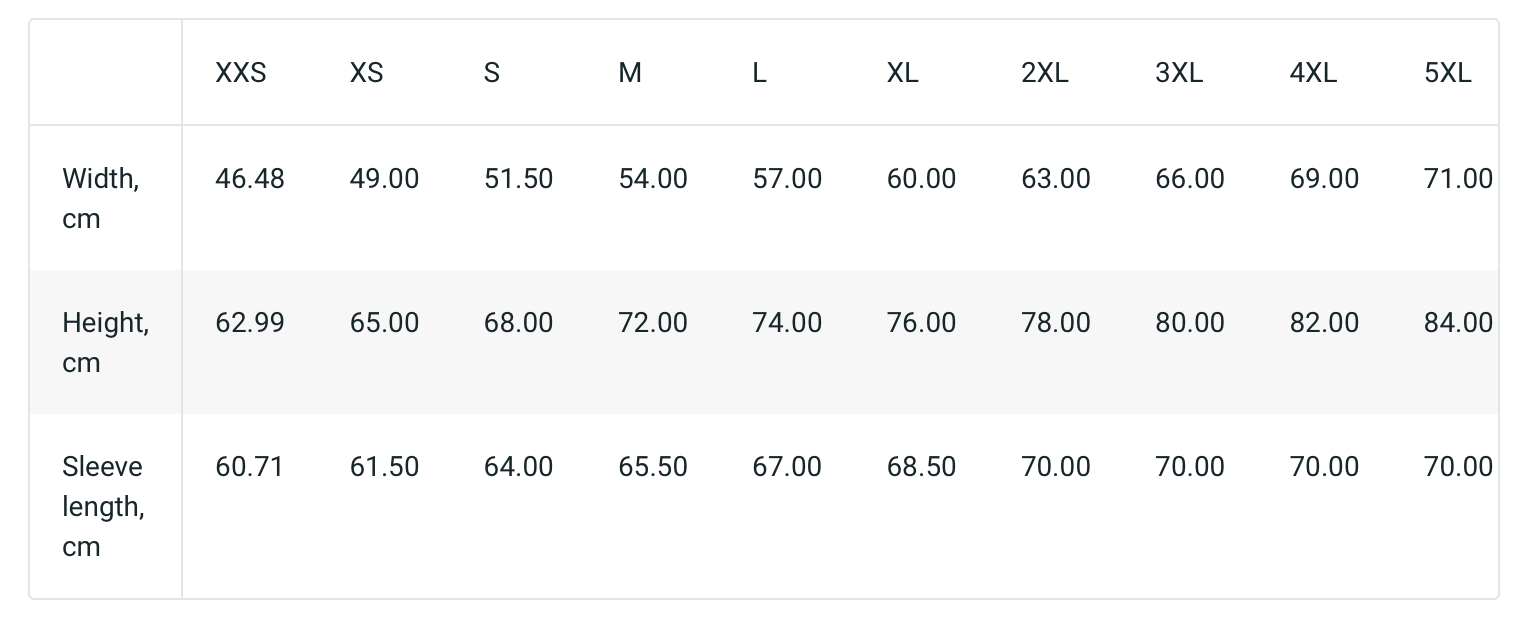Click the 2XL size column header
Screen dimensions: 1530x634
1045,73
